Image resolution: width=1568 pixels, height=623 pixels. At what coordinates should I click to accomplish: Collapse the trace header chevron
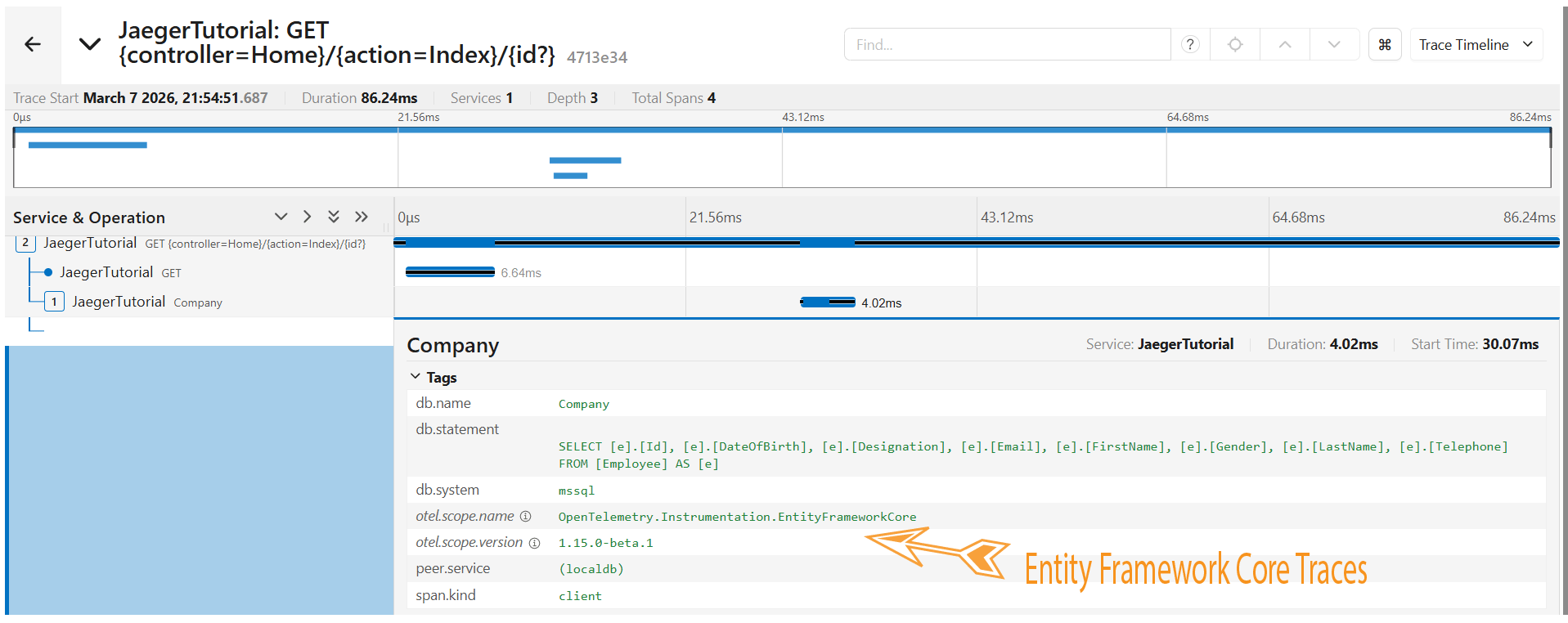pos(90,44)
